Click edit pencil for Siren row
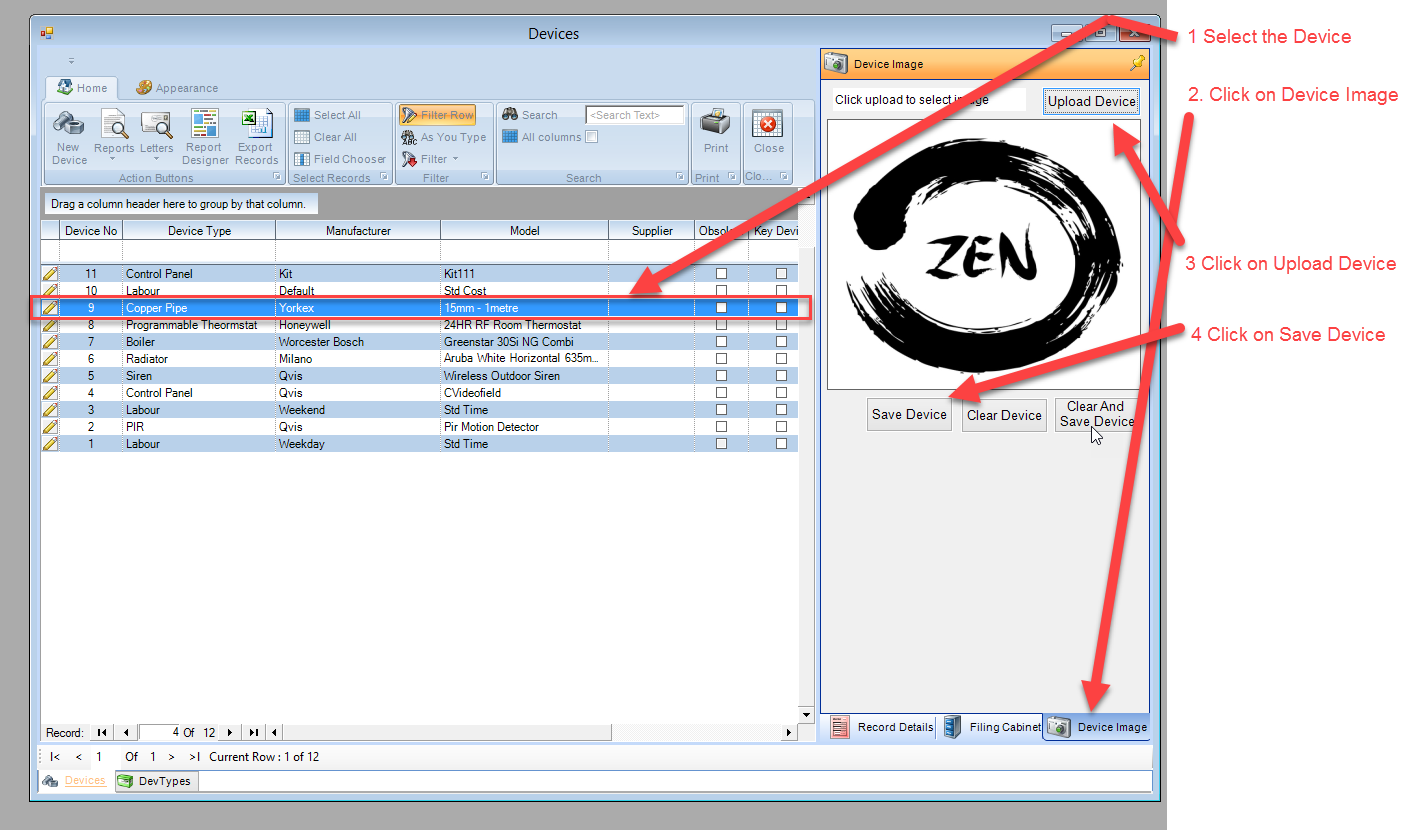1405x830 pixels. (x=50, y=376)
